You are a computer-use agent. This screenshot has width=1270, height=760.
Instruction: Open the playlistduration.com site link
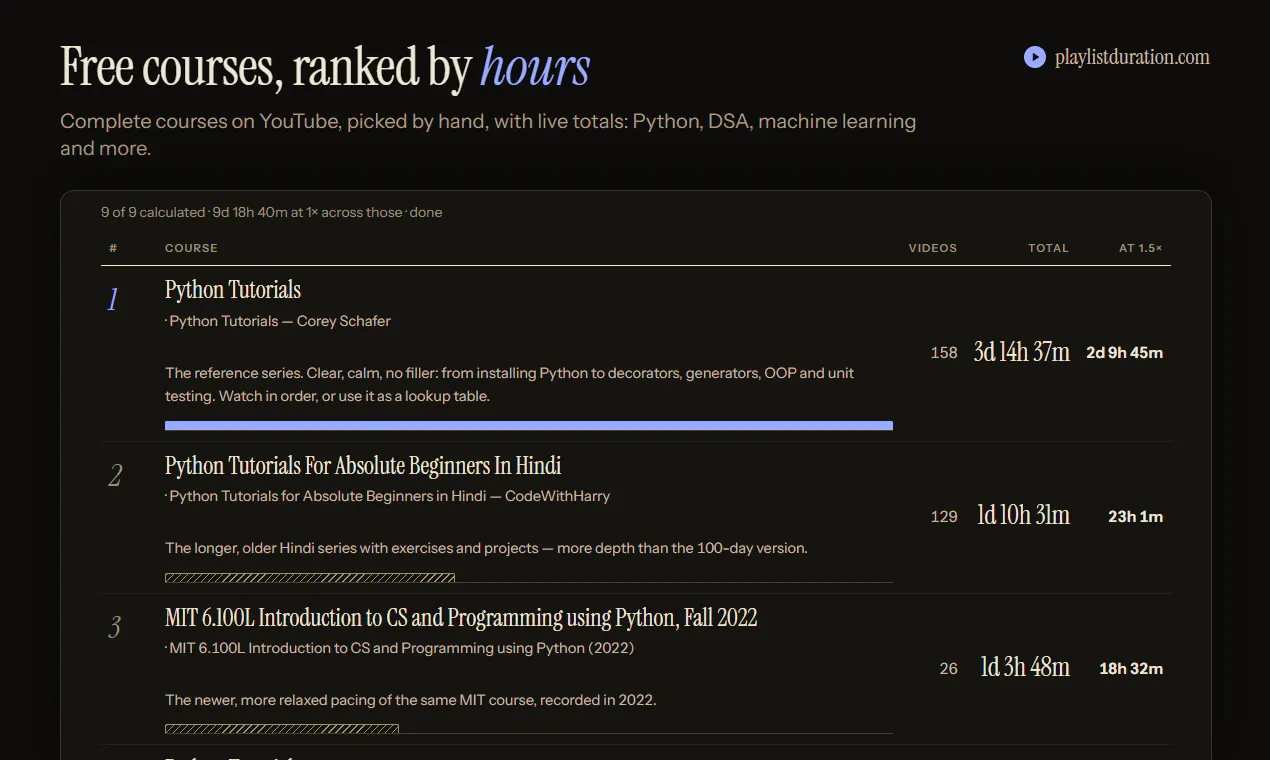pyautogui.click(x=1117, y=57)
